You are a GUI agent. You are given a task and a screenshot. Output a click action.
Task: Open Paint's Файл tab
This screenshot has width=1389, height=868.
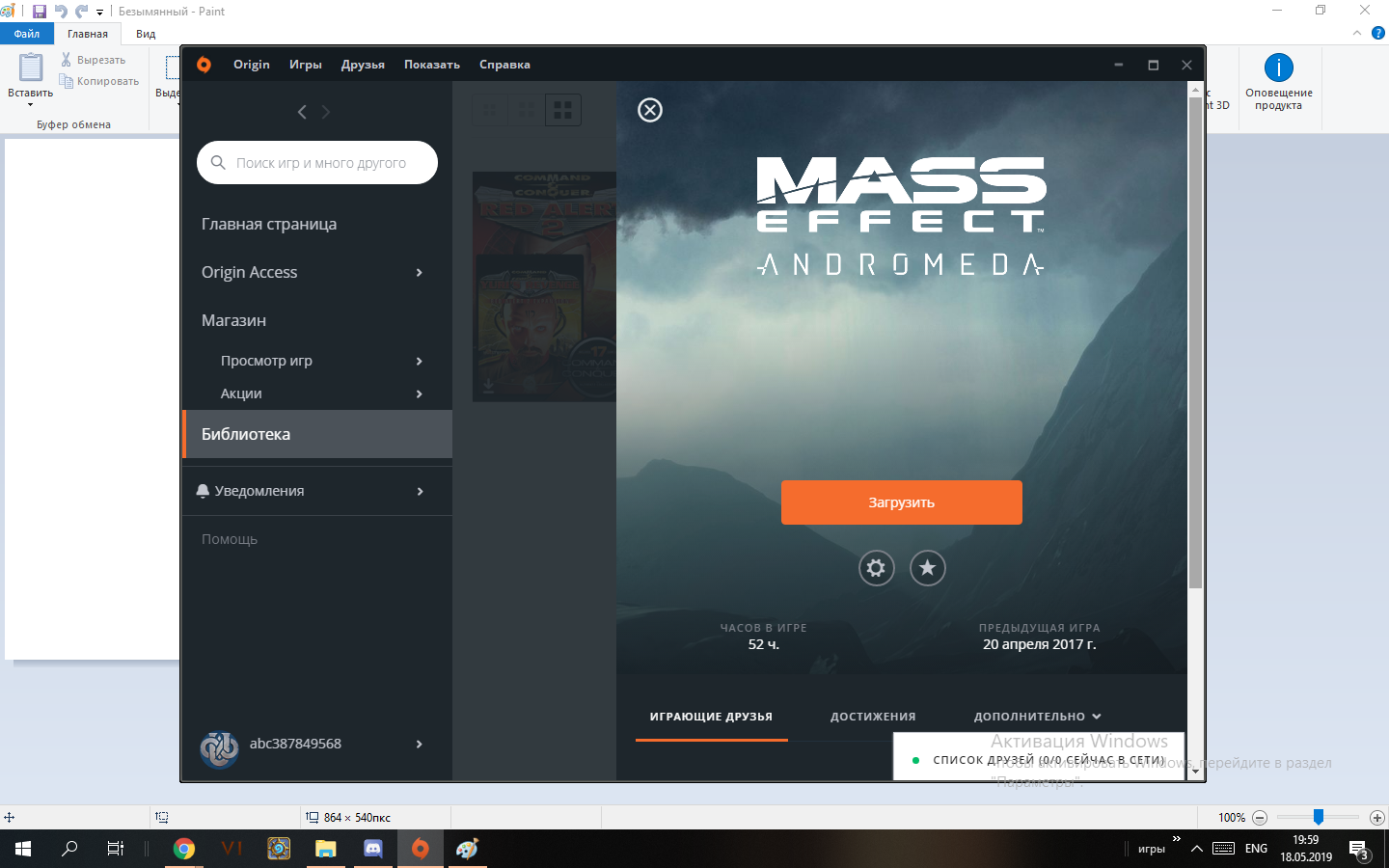(27, 34)
